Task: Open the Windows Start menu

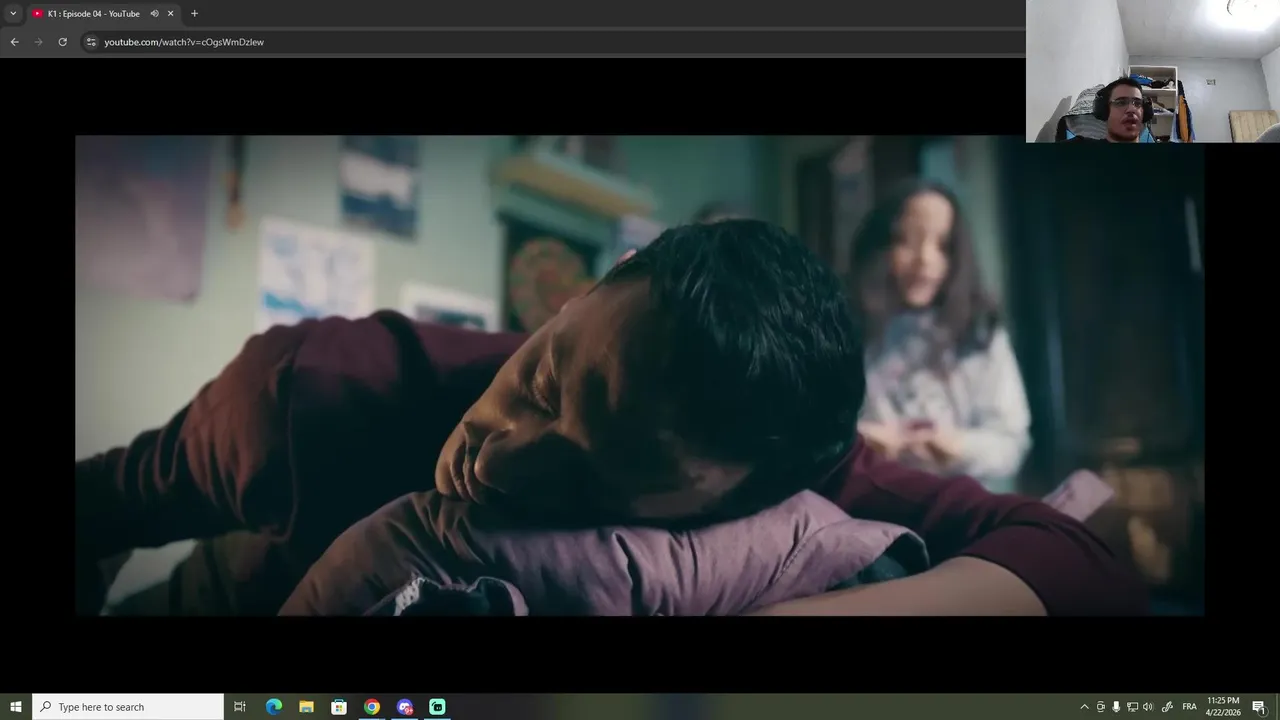Action: (x=16, y=707)
